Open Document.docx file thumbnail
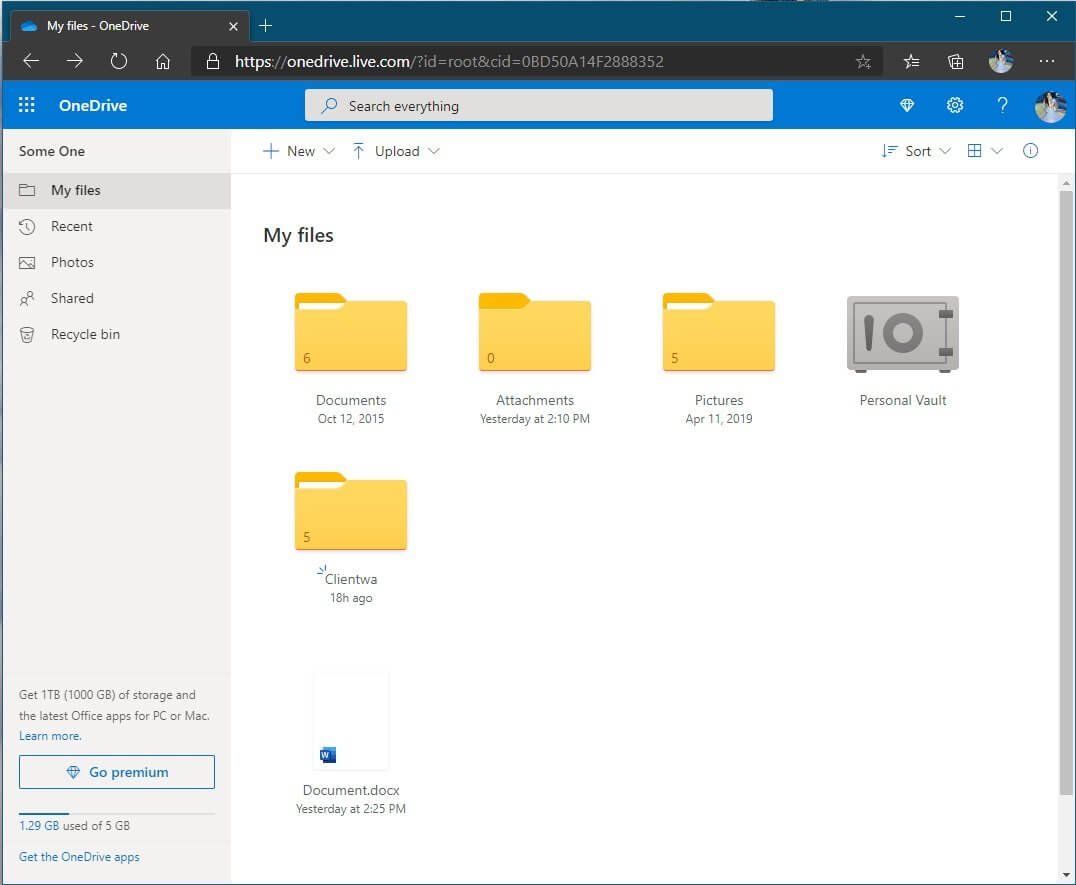 coord(351,720)
